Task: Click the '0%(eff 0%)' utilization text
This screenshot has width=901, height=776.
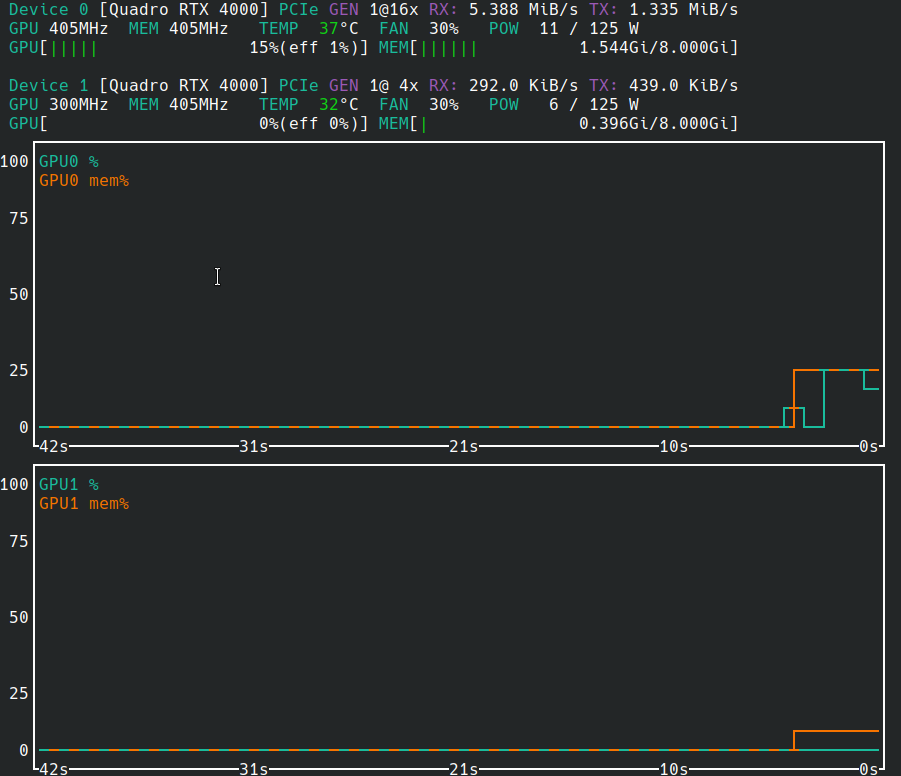Action: click(309, 124)
